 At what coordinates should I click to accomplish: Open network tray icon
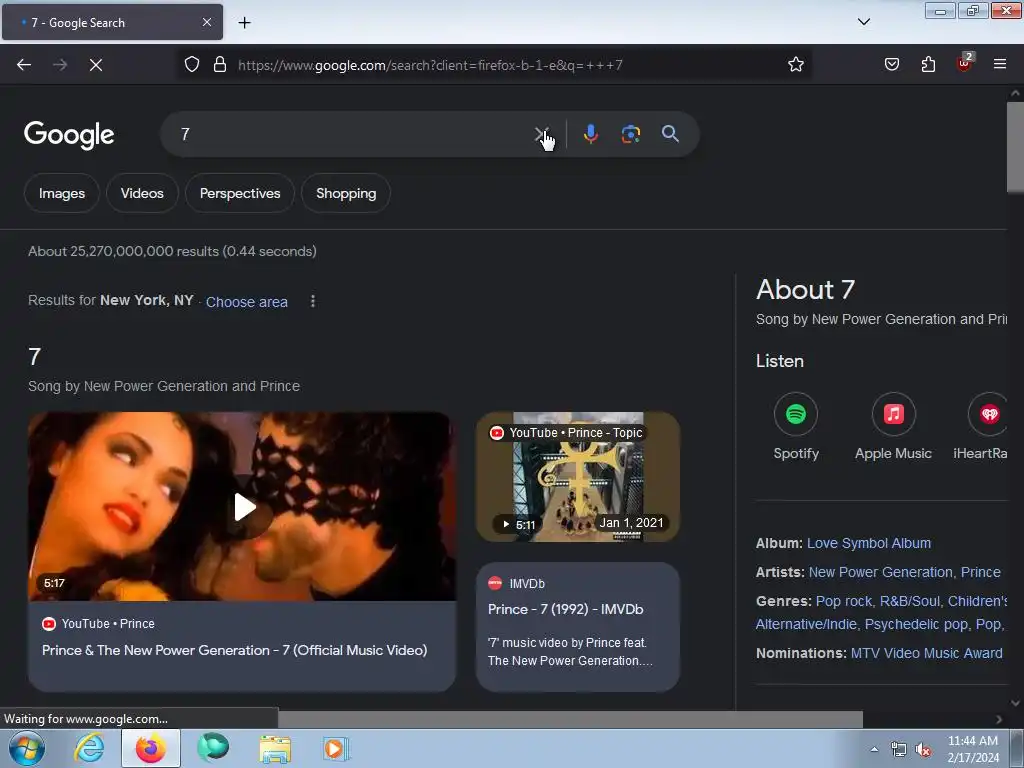pos(899,750)
